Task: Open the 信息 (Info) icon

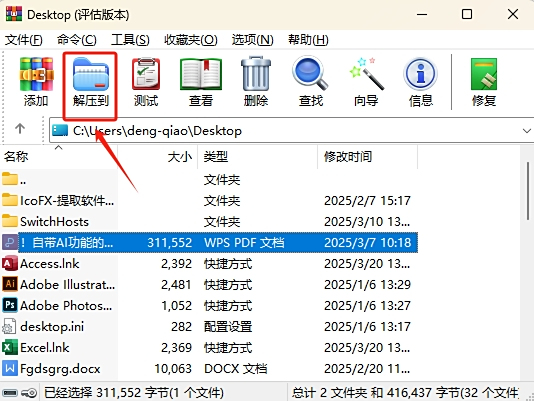Action: click(x=420, y=74)
